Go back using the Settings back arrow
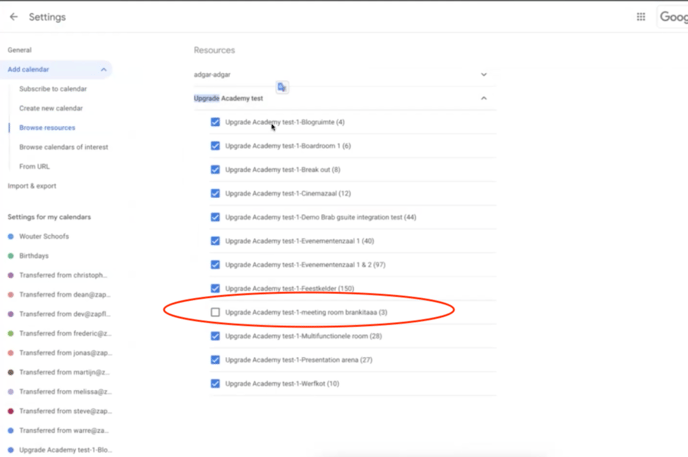The height and width of the screenshot is (457, 688). point(14,17)
